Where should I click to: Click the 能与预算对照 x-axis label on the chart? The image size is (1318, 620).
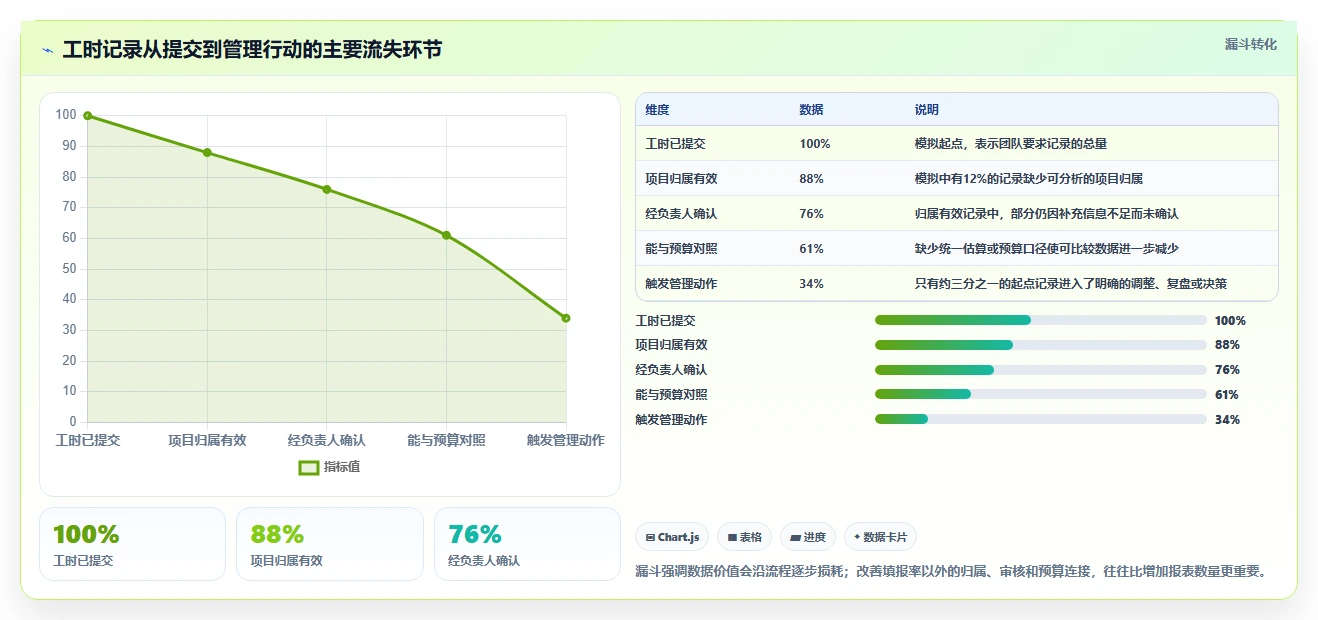446,440
